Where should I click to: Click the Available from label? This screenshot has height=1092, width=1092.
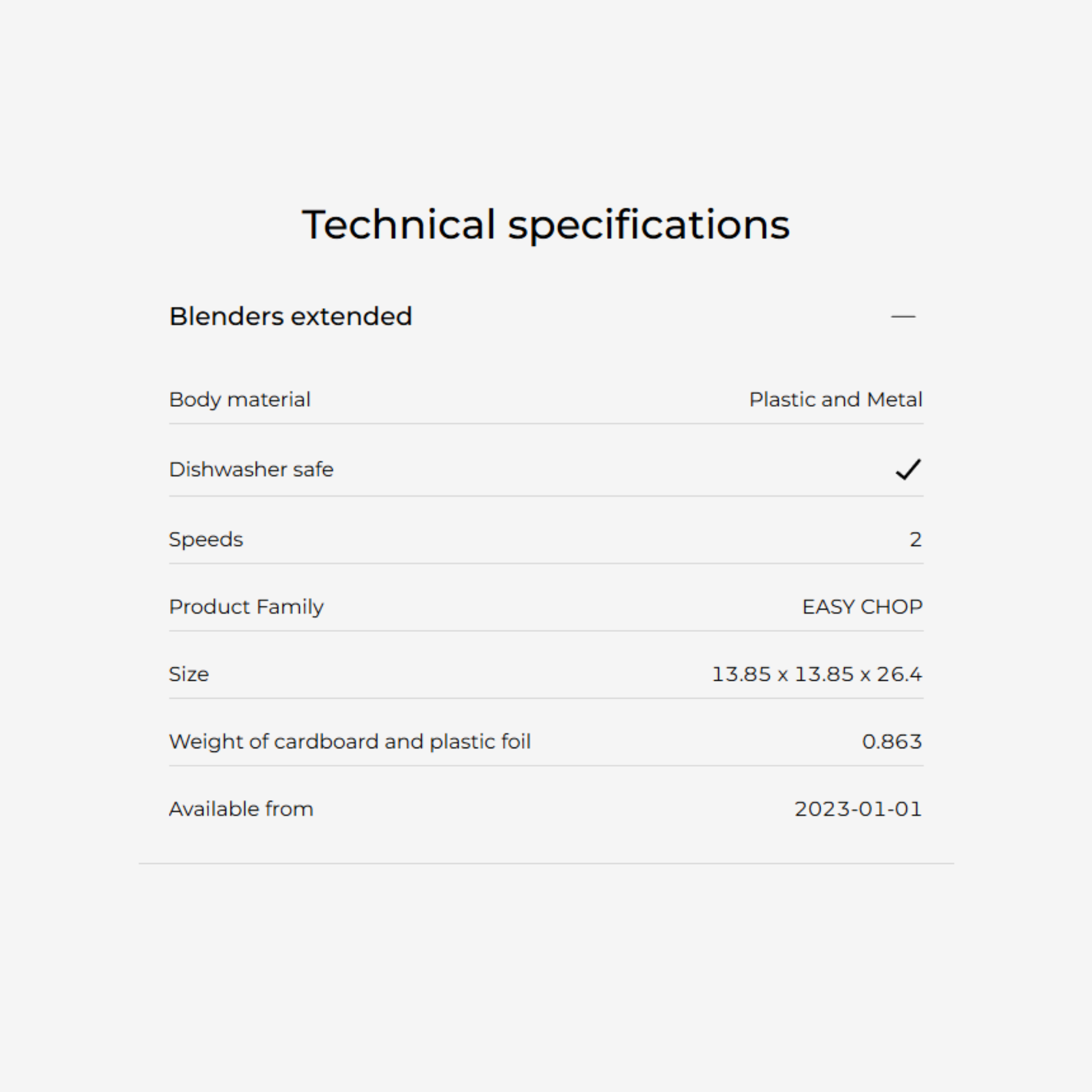click(x=241, y=809)
